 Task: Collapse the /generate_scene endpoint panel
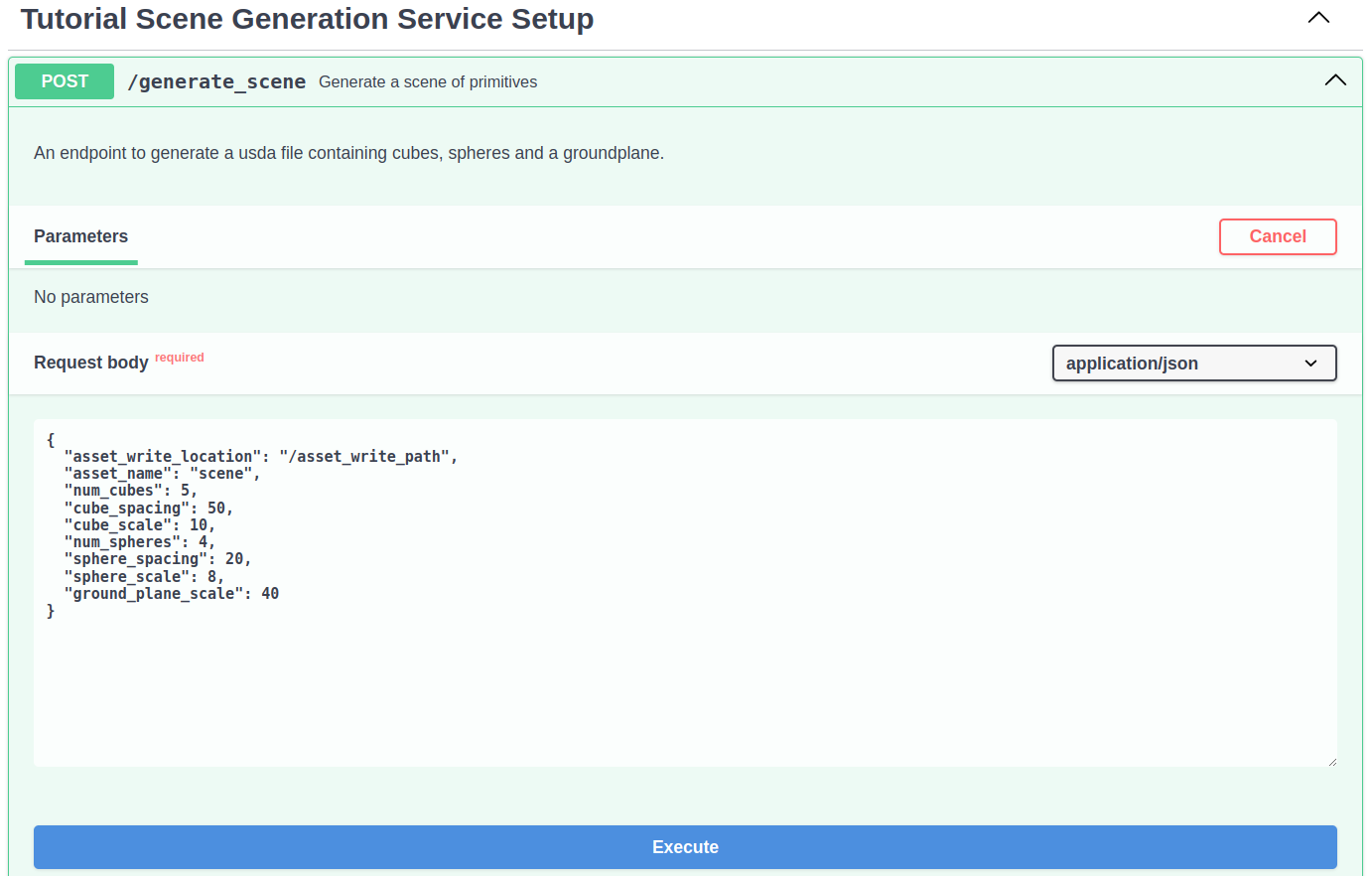(1334, 80)
